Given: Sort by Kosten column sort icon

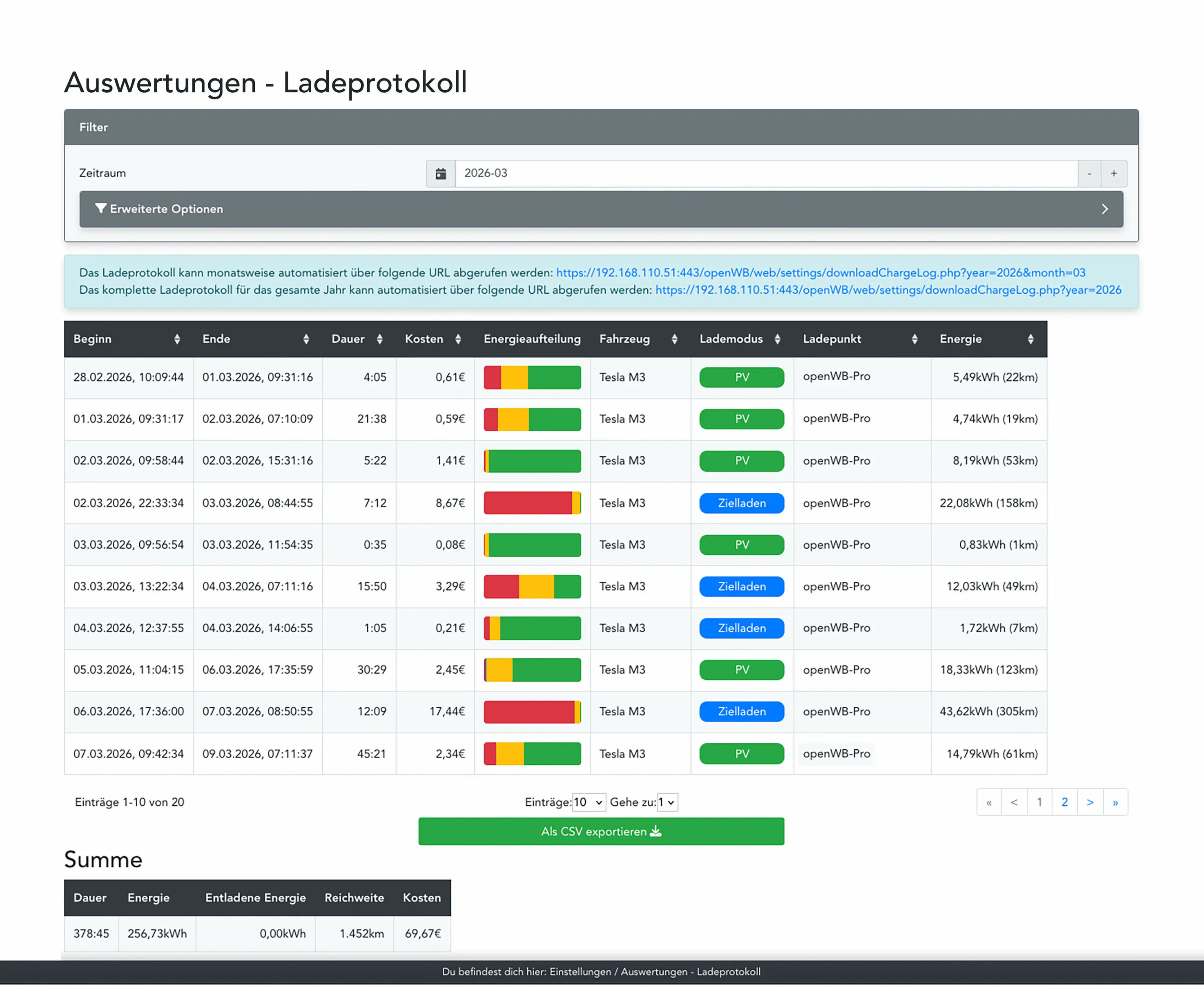Looking at the screenshot, I should pos(458,339).
